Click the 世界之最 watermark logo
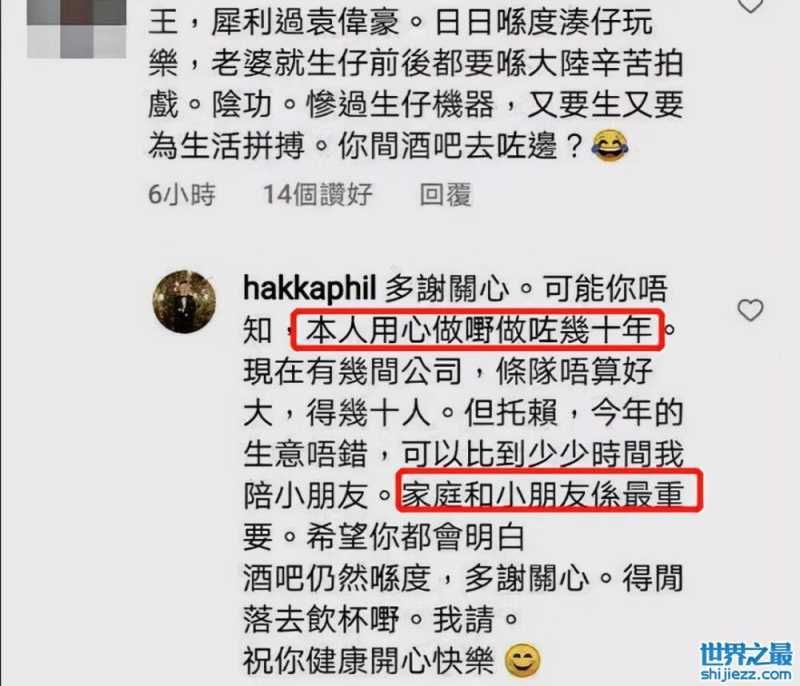The height and width of the screenshot is (686, 800). click(746, 654)
